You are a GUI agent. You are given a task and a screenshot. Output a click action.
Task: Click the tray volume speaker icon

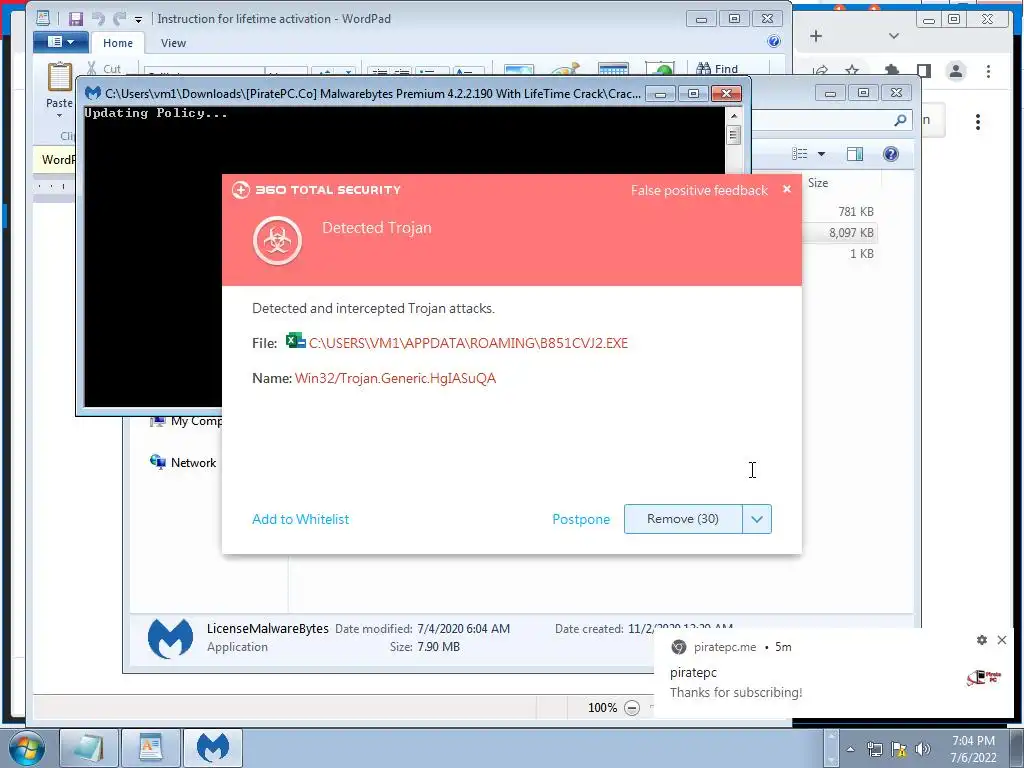922,750
